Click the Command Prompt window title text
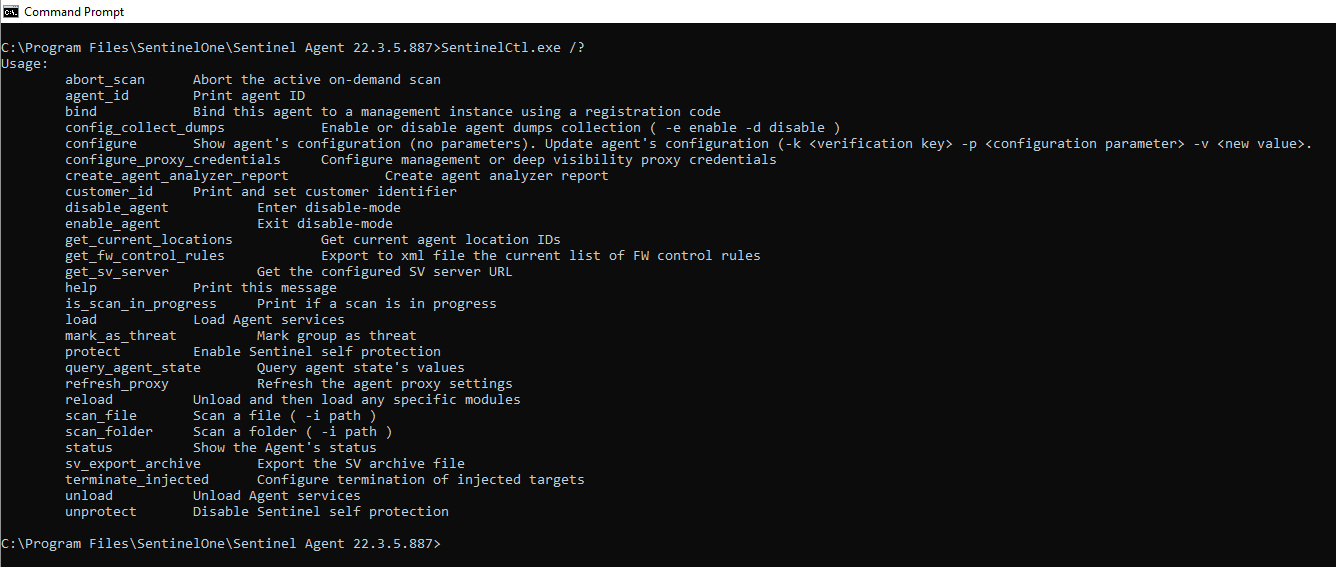1336x567 pixels. (74, 12)
